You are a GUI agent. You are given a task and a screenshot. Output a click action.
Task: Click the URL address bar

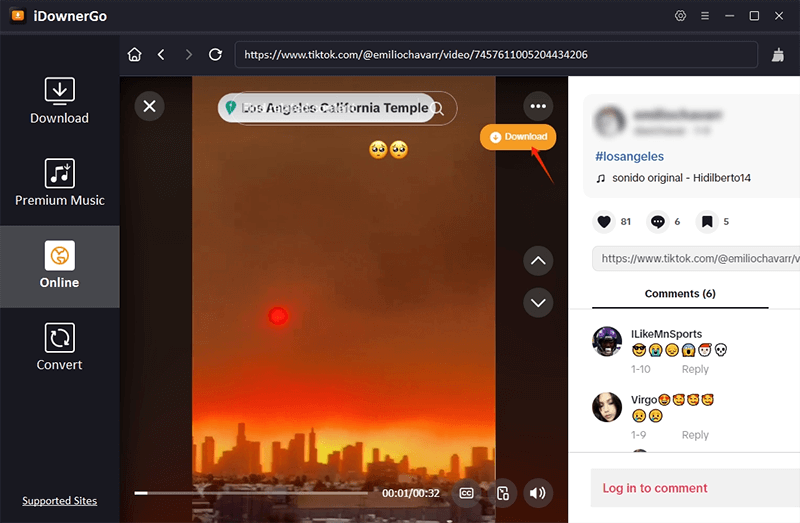coord(496,55)
